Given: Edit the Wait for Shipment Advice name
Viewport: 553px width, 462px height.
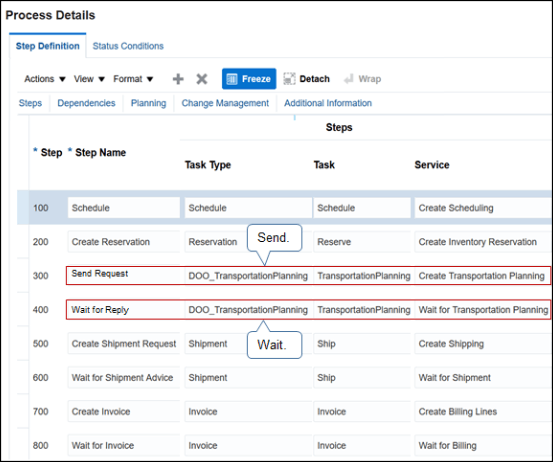Looking at the screenshot, I should pos(124,377).
